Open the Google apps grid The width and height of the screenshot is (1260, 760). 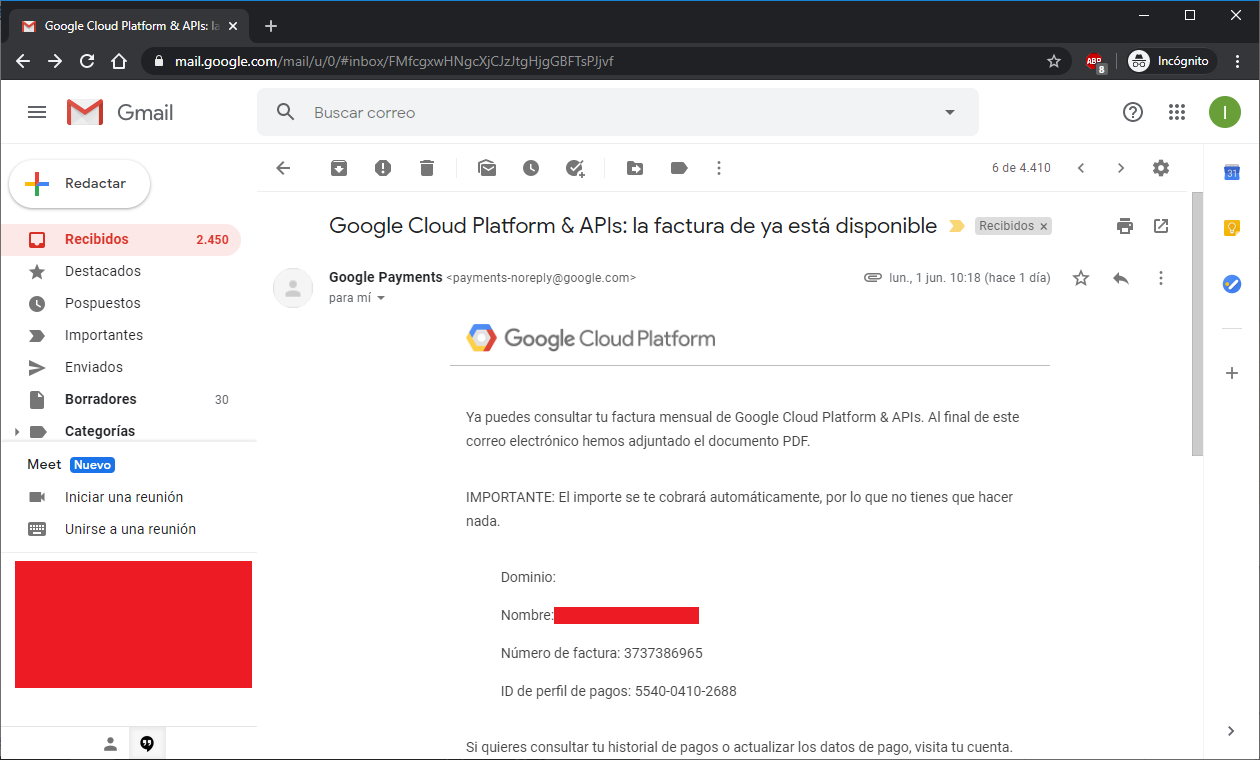(1177, 112)
